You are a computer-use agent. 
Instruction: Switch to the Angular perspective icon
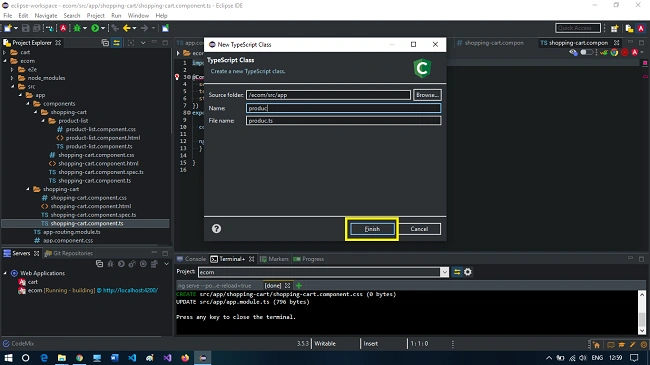point(641,28)
